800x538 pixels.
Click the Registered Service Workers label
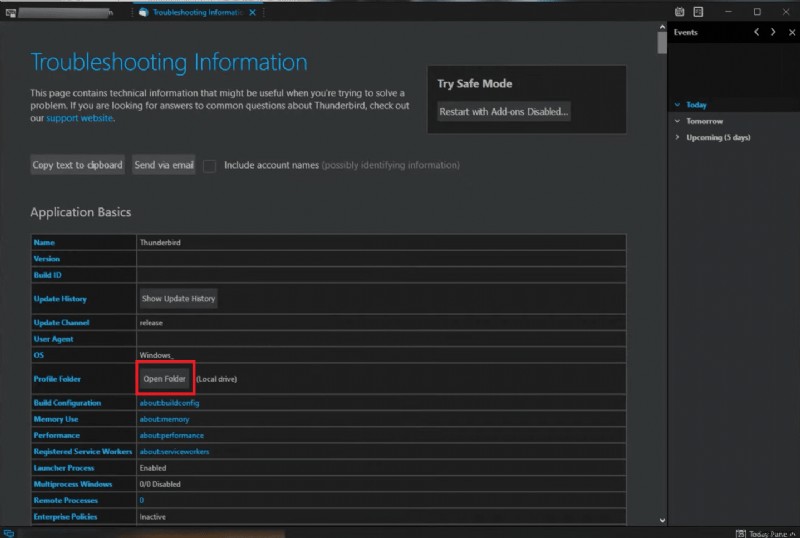click(83, 452)
